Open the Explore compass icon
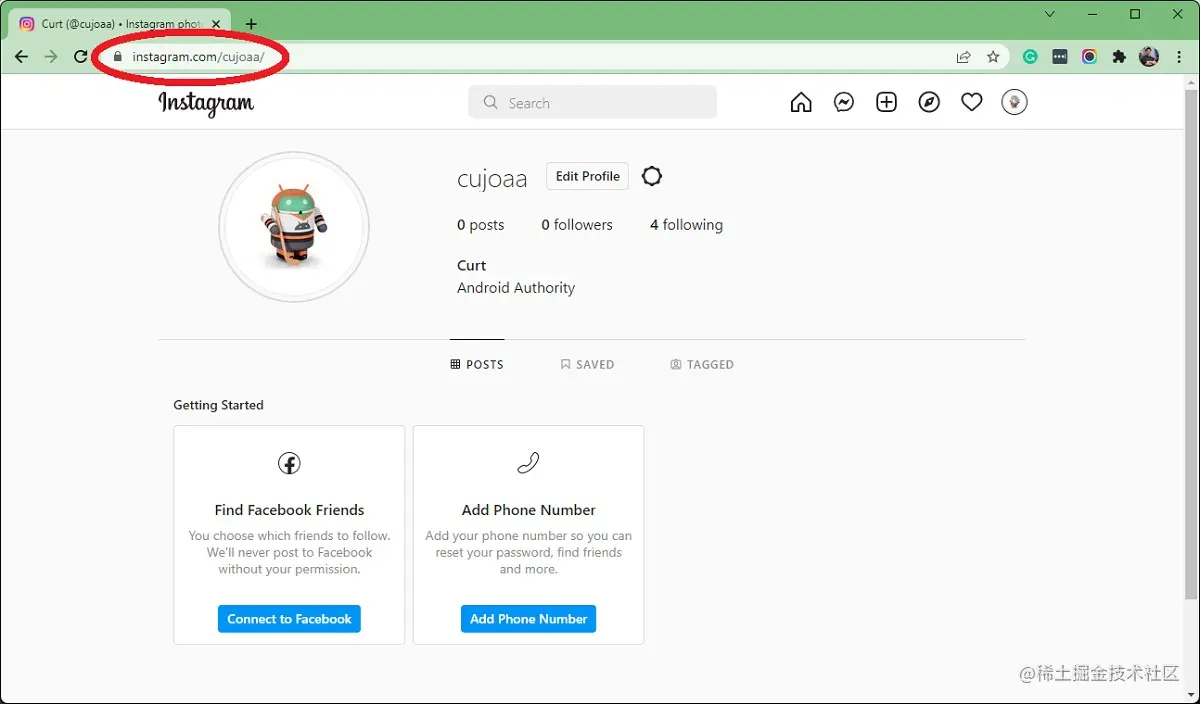Viewport: 1200px width, 704px height. 929,102
